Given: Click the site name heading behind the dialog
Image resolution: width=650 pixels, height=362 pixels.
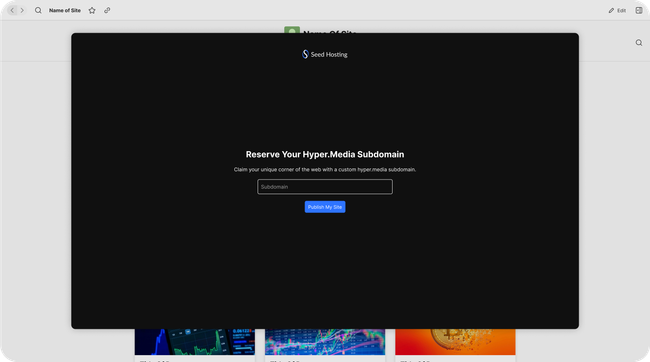Looking at the screenshot, I should pyautogui.click(x=330, y=32).
